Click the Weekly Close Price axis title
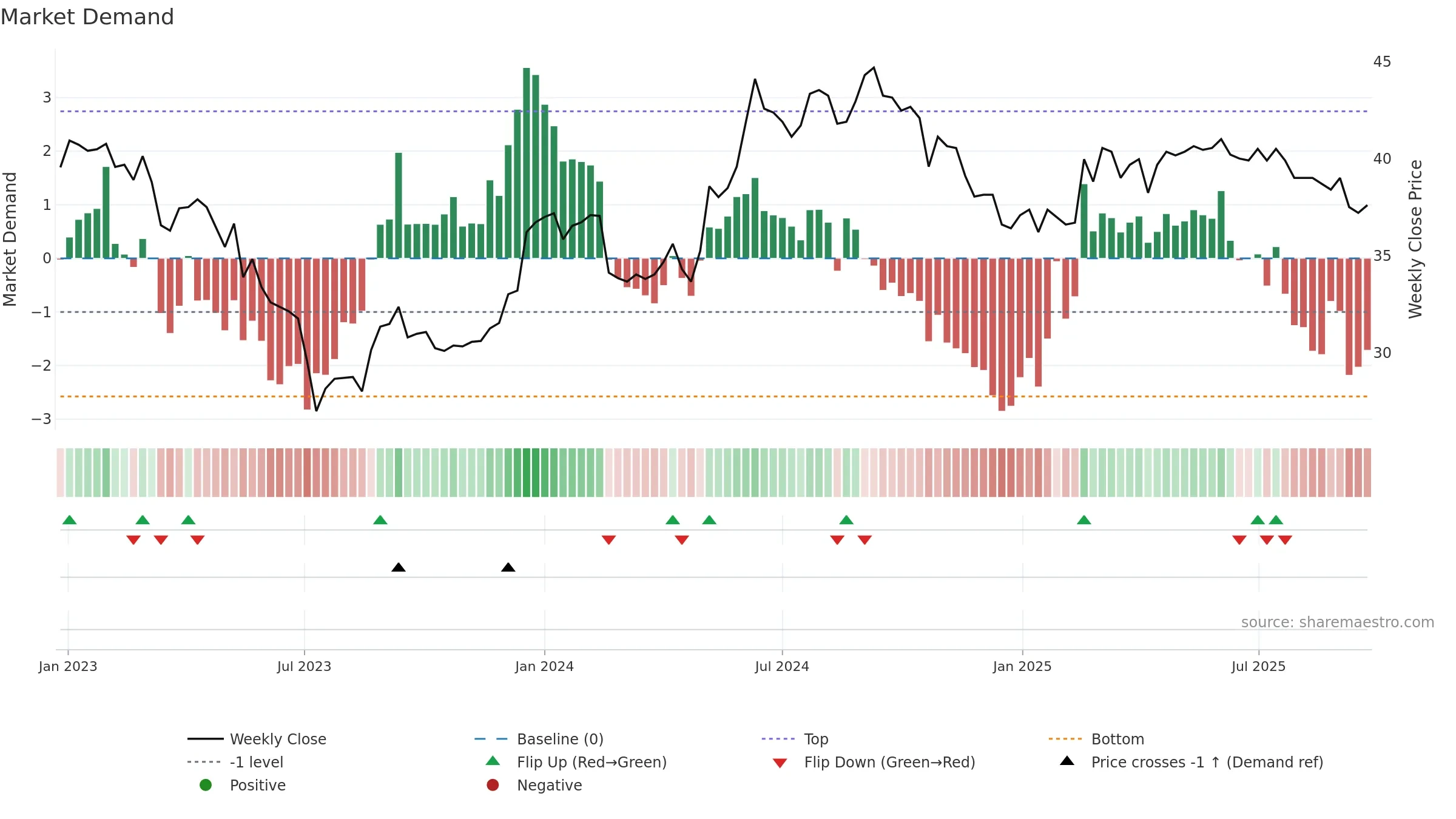Screen dimensions: 1456x819 (1415, 239)
